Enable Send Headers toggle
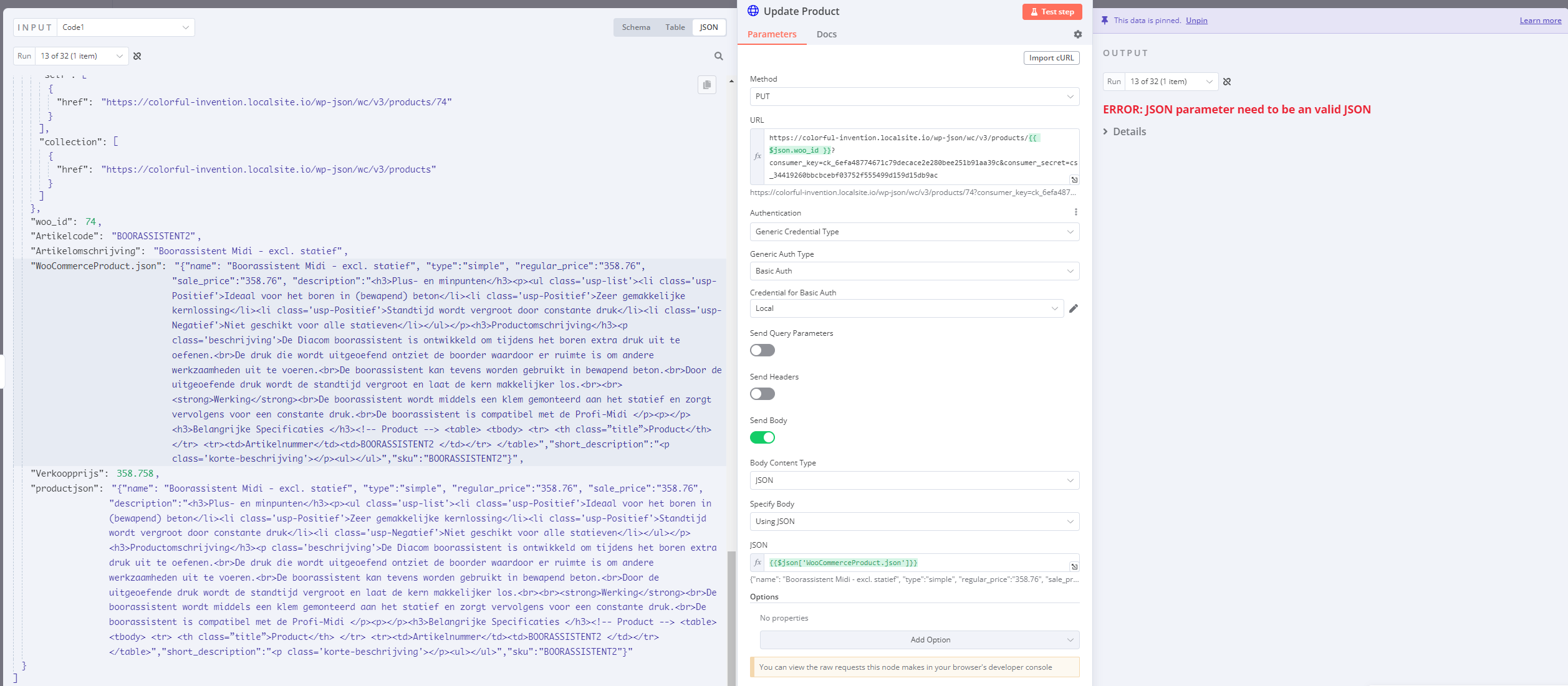The height and width of the screenshot is (686, 1568). 762,394
